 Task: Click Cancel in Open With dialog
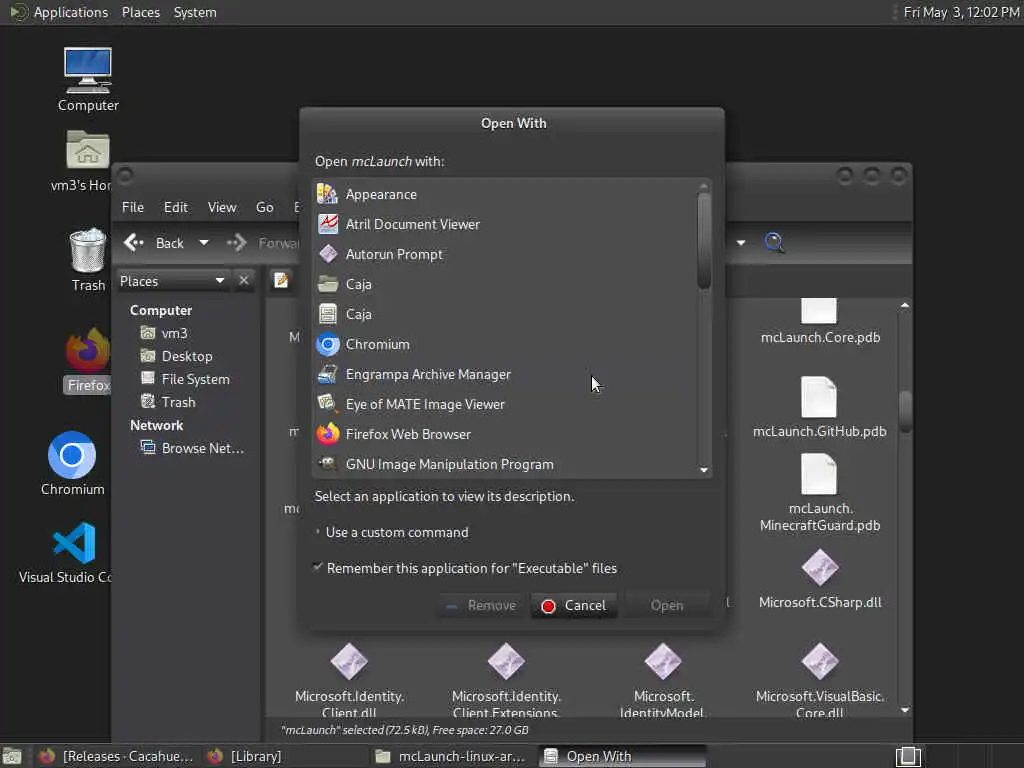click(573, 605)
